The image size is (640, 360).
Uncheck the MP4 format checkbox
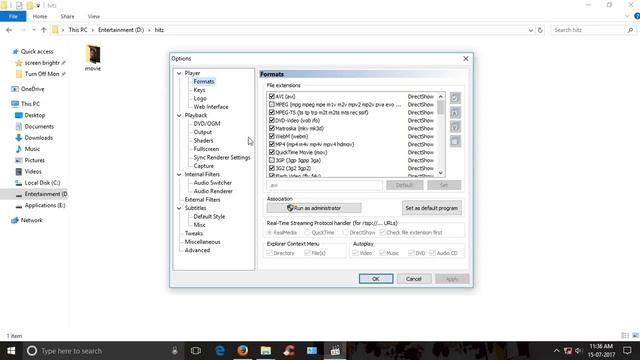click(272, 144)
